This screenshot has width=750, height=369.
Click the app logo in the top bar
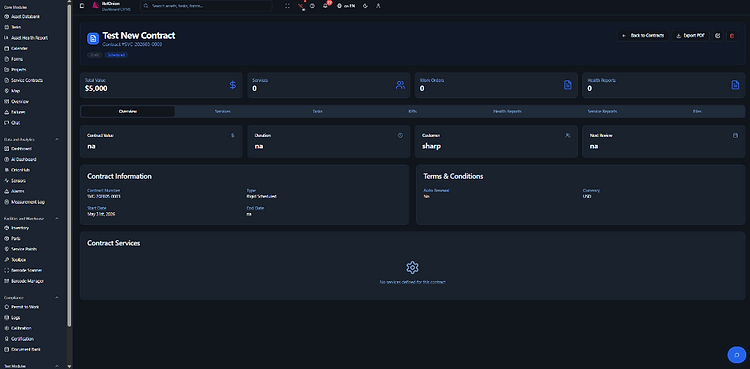(96, 5)
